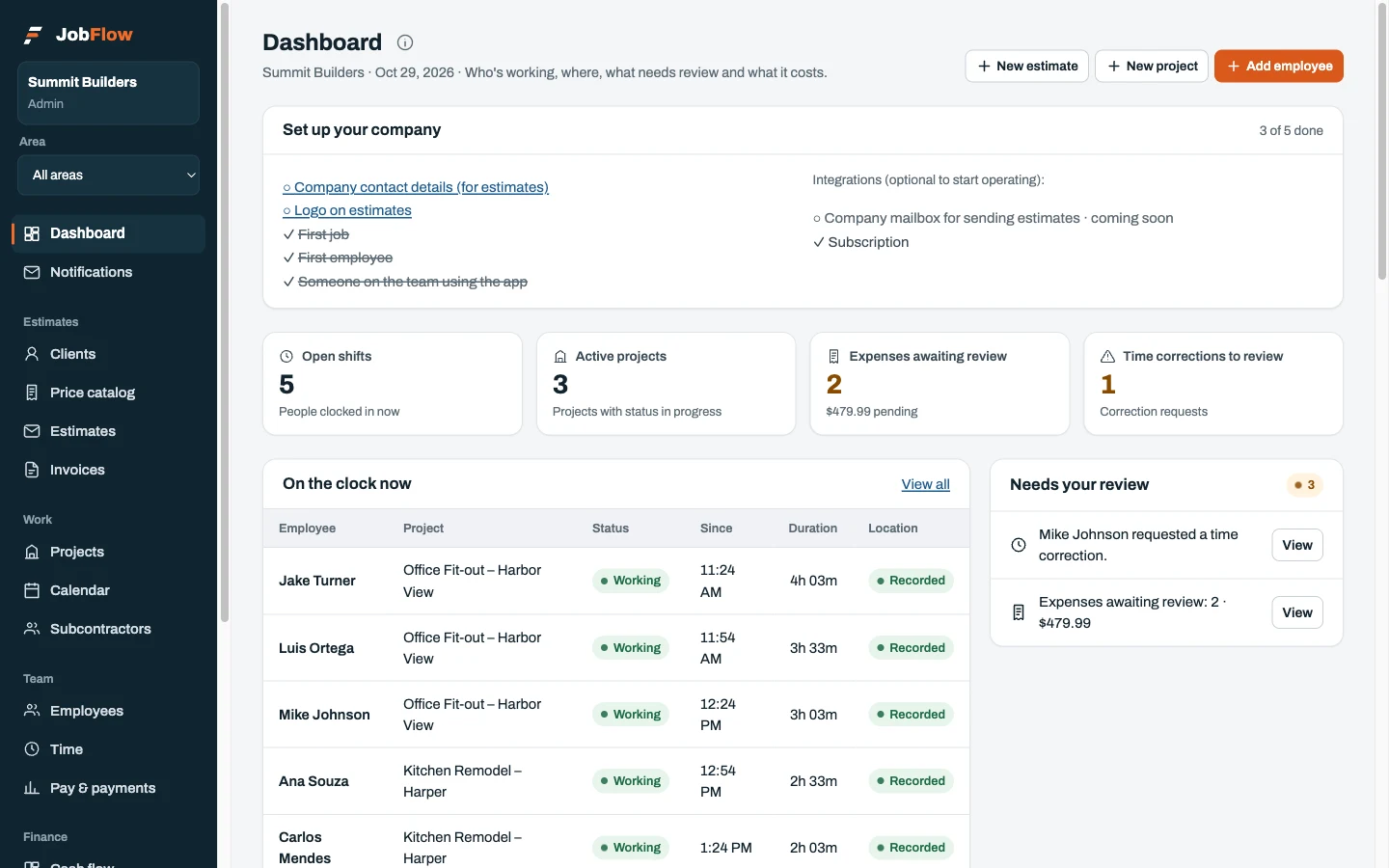
Task: Click the 4h 03m duration value
Action: (x=813, y=581)
